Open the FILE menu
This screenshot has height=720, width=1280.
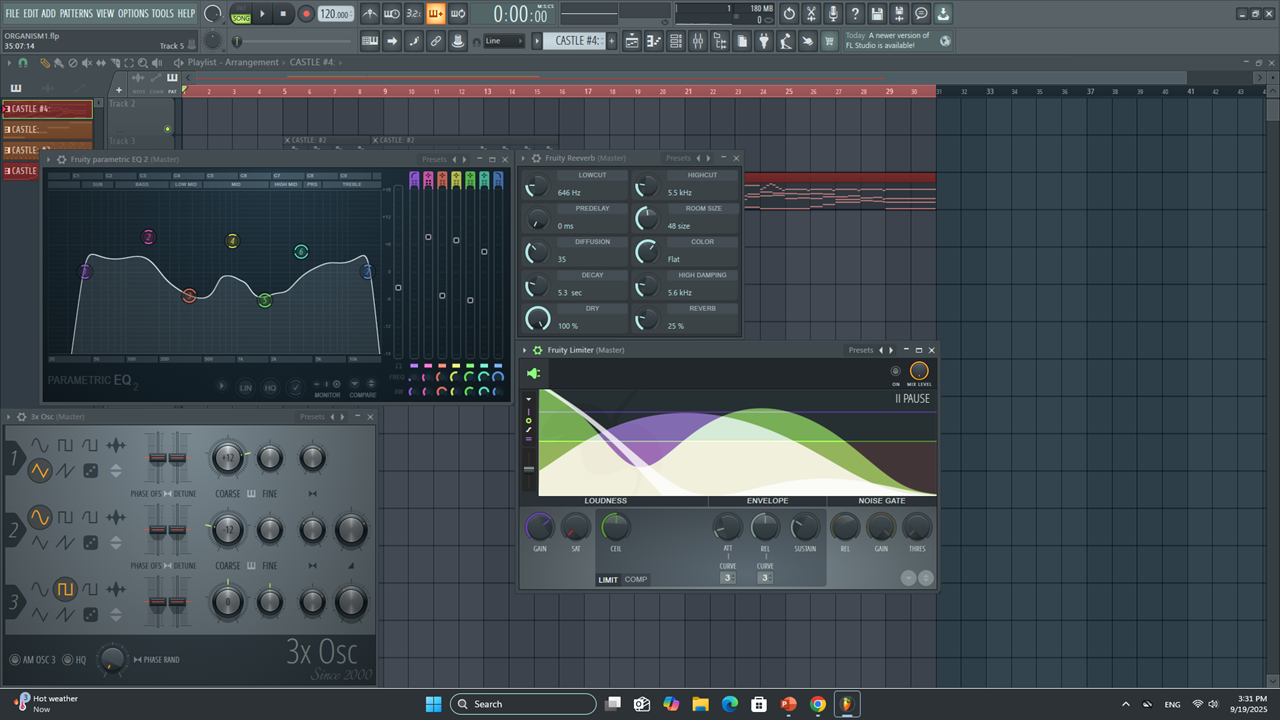(13, 13)
